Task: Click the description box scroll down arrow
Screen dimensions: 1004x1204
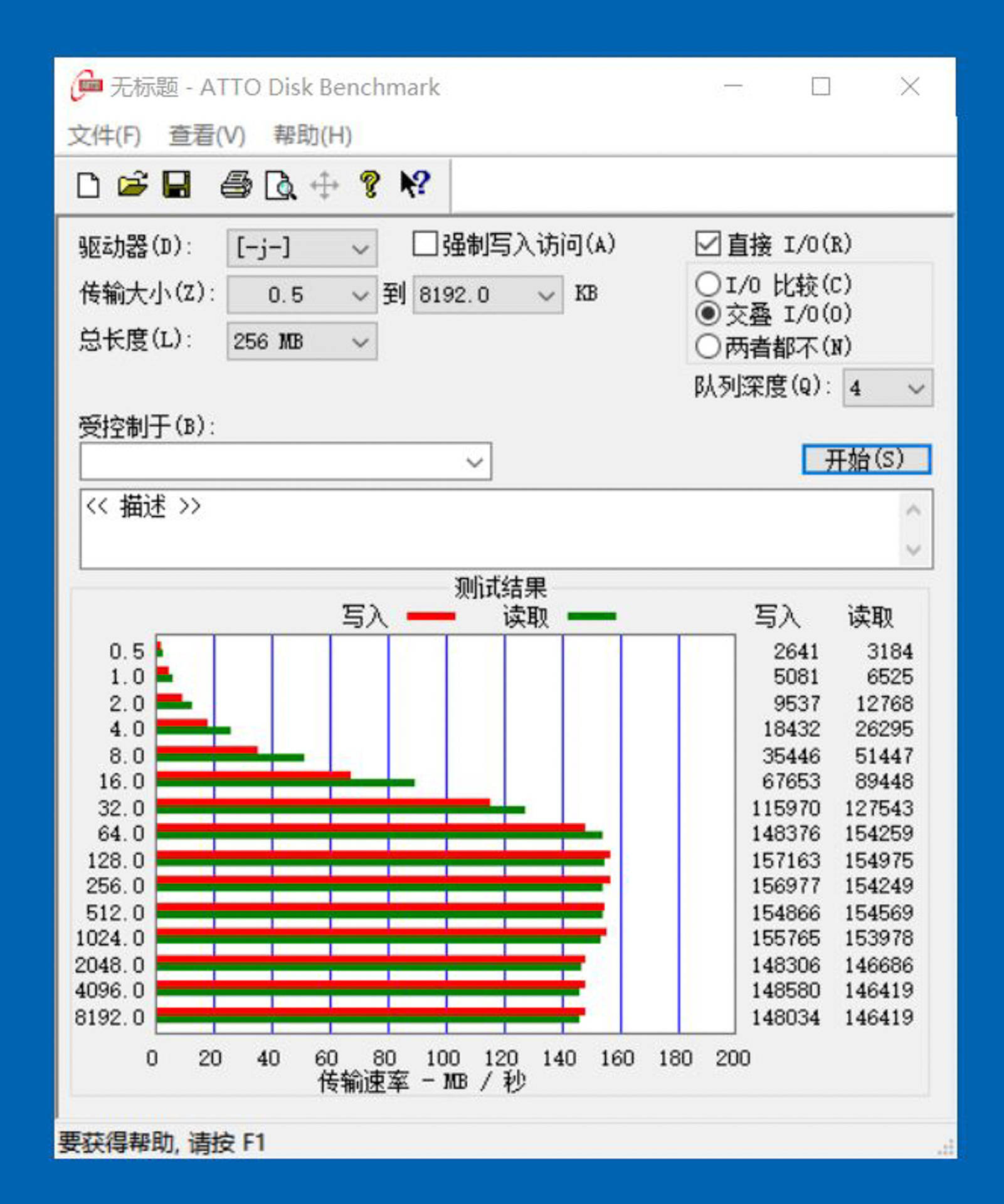Action: click(x=913, y=549)
